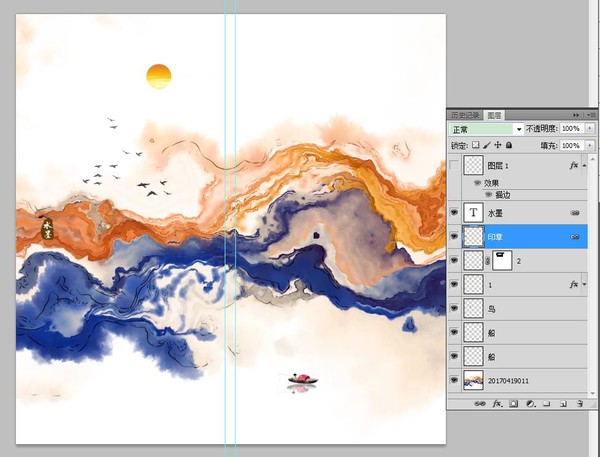Click the link icon on 印章 layer

tap(575, 237)
